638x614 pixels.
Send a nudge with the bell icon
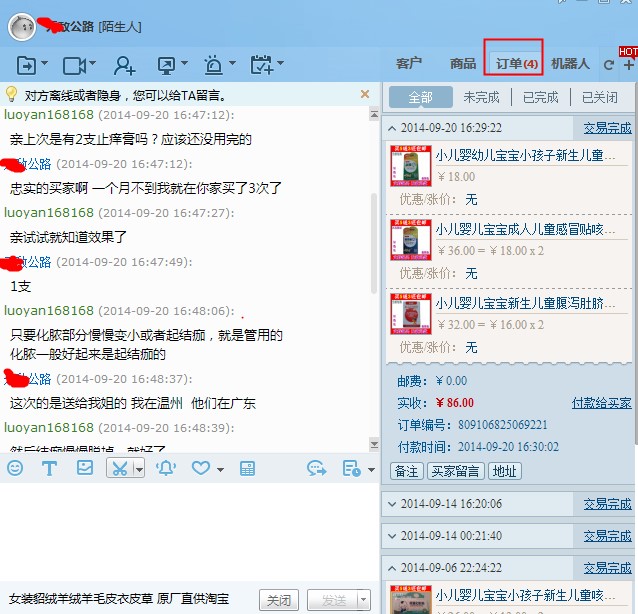(166, 468)
